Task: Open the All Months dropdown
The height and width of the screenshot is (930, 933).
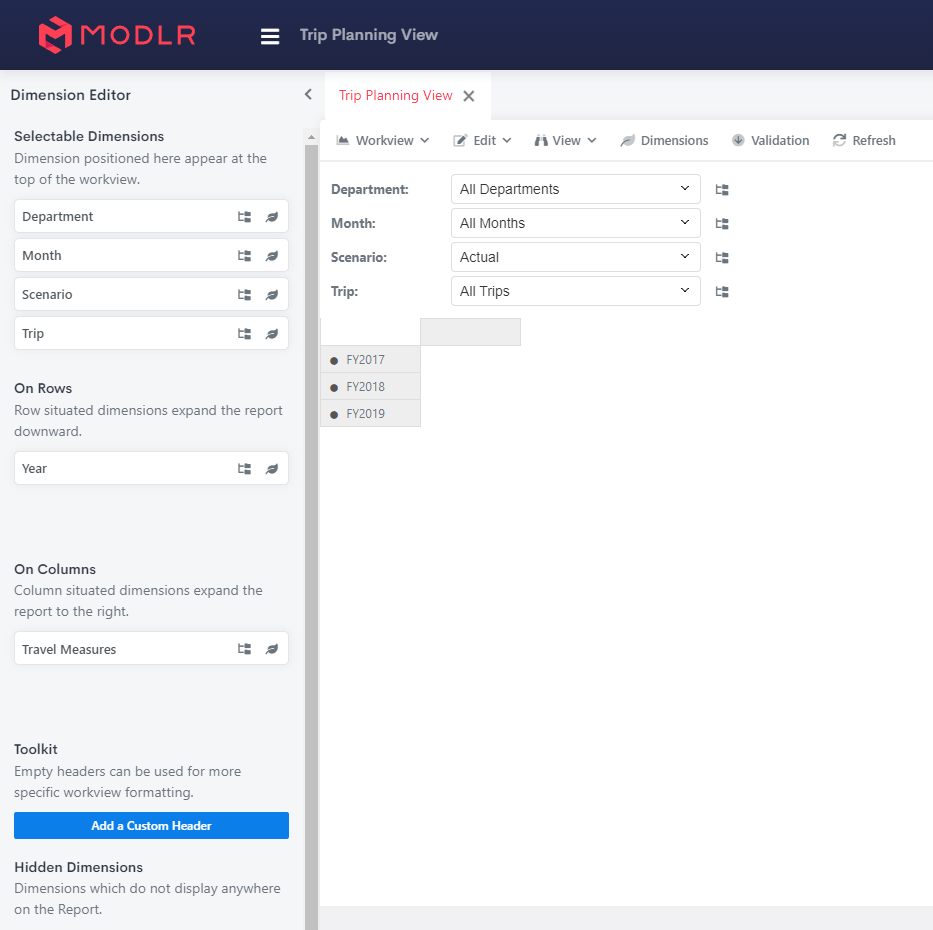Action: (x=575, y=223)
